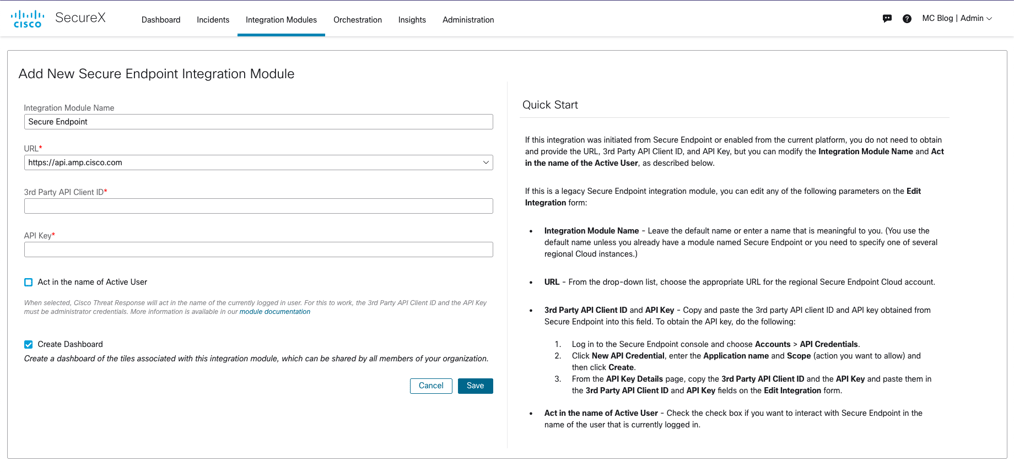The width and height of the screenshot is (1014, 472).
Task: Expand the MC Blog Admin user menu
Action: [956, 19]
